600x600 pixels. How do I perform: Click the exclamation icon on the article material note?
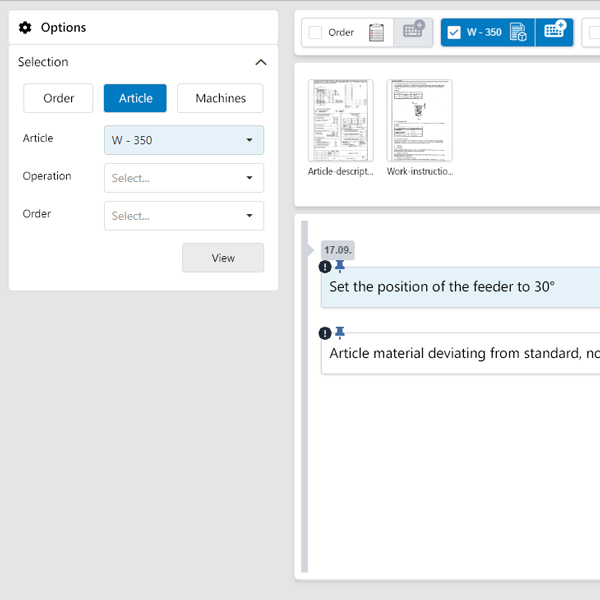325,333
